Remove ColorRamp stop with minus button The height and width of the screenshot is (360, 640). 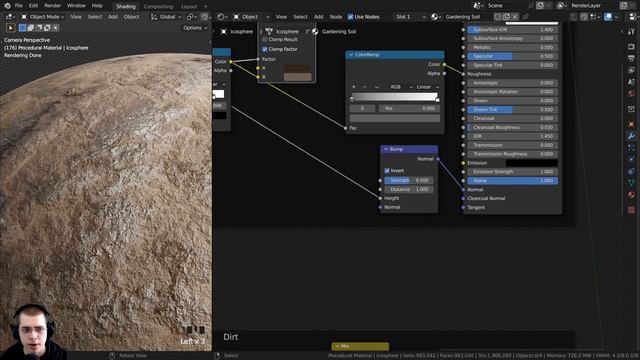coord(364,87)
